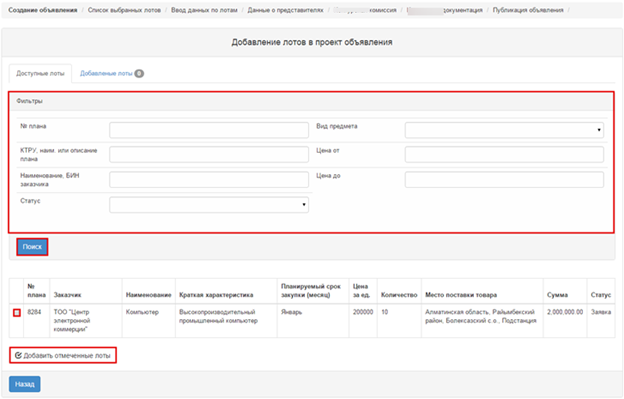Click the 200000 unit price cell
624x399 pixels.
pyautogui.click(x=363, y=321)
